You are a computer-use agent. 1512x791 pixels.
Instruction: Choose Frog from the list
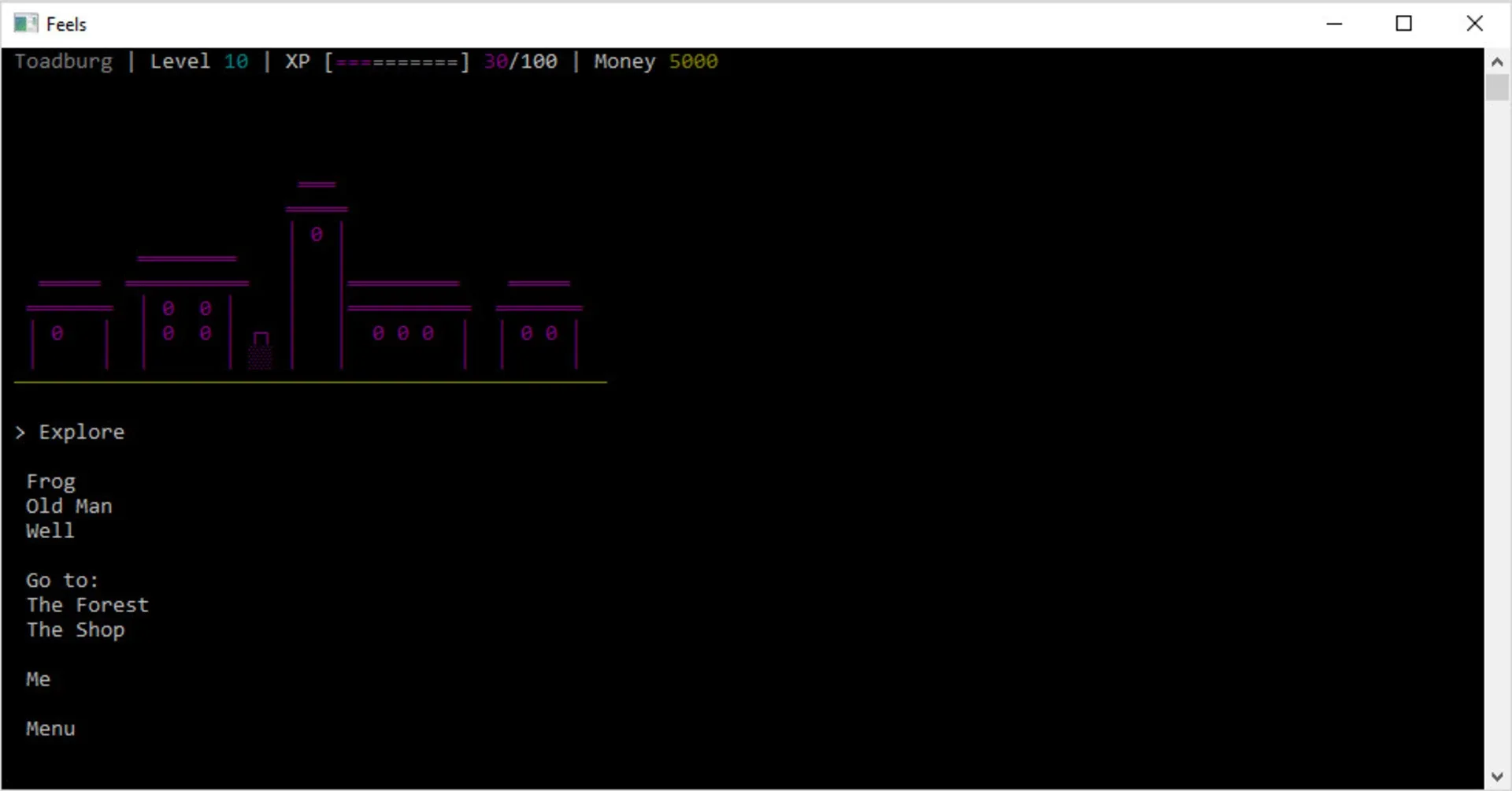pos(50,481)
